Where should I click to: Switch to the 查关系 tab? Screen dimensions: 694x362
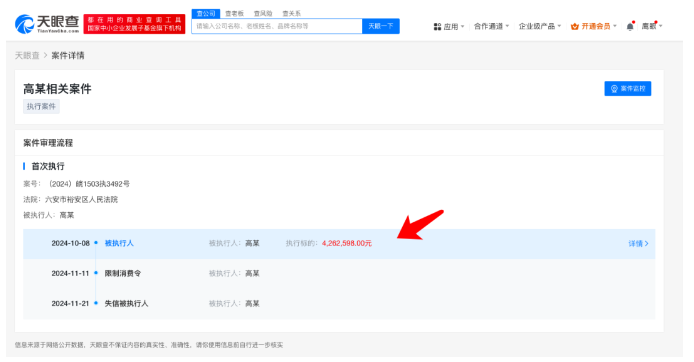click(291, 13)
